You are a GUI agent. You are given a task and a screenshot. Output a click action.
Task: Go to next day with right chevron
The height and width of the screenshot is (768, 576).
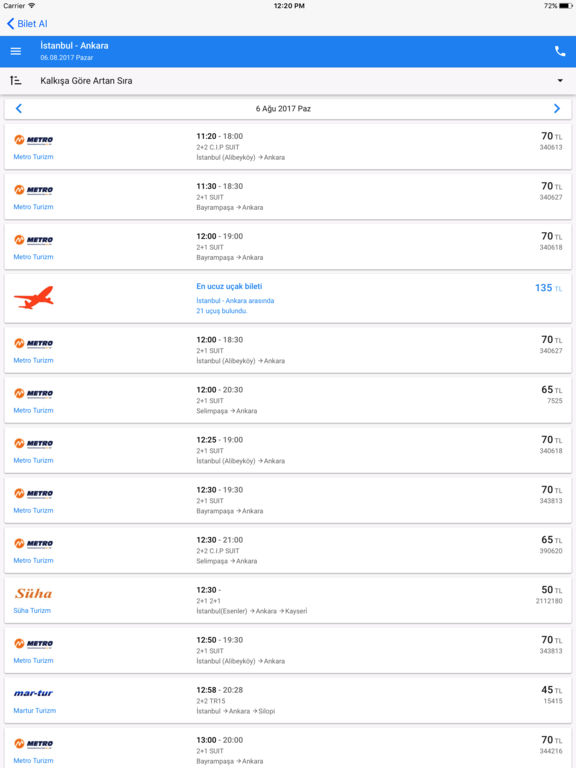(556, 109)
